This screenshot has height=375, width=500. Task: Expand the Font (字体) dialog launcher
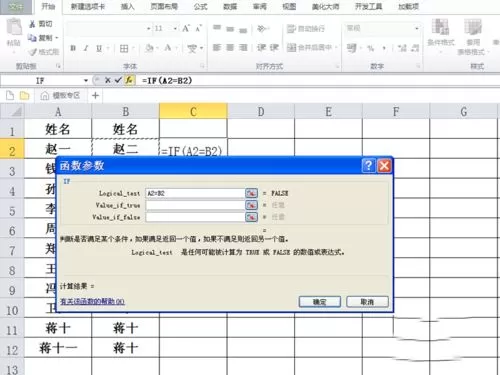tap(202, 66)
